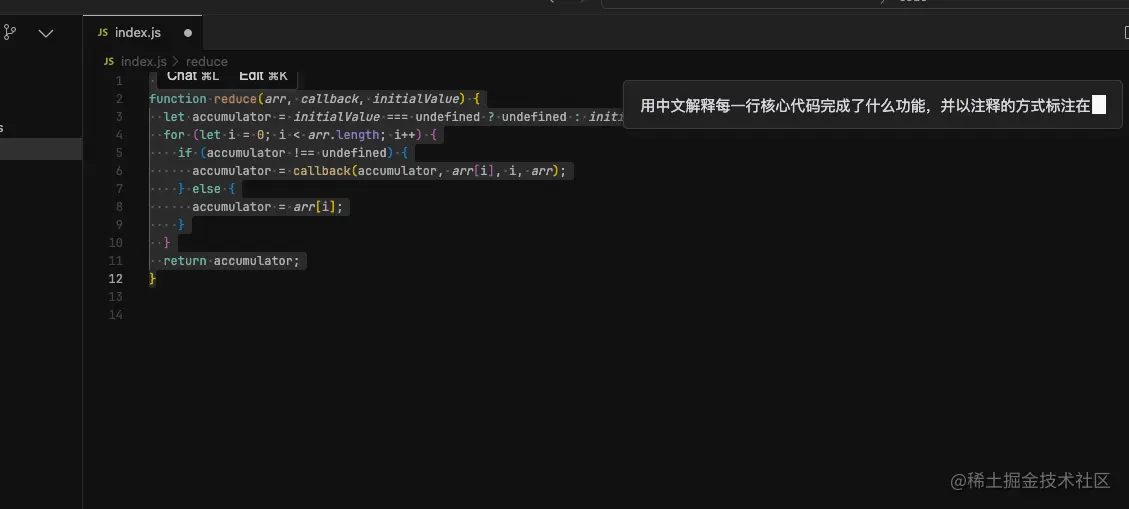Screen dimensions: 1129x509
Task: Click the JS file icon in tab
Action: (x=103, y=33)
